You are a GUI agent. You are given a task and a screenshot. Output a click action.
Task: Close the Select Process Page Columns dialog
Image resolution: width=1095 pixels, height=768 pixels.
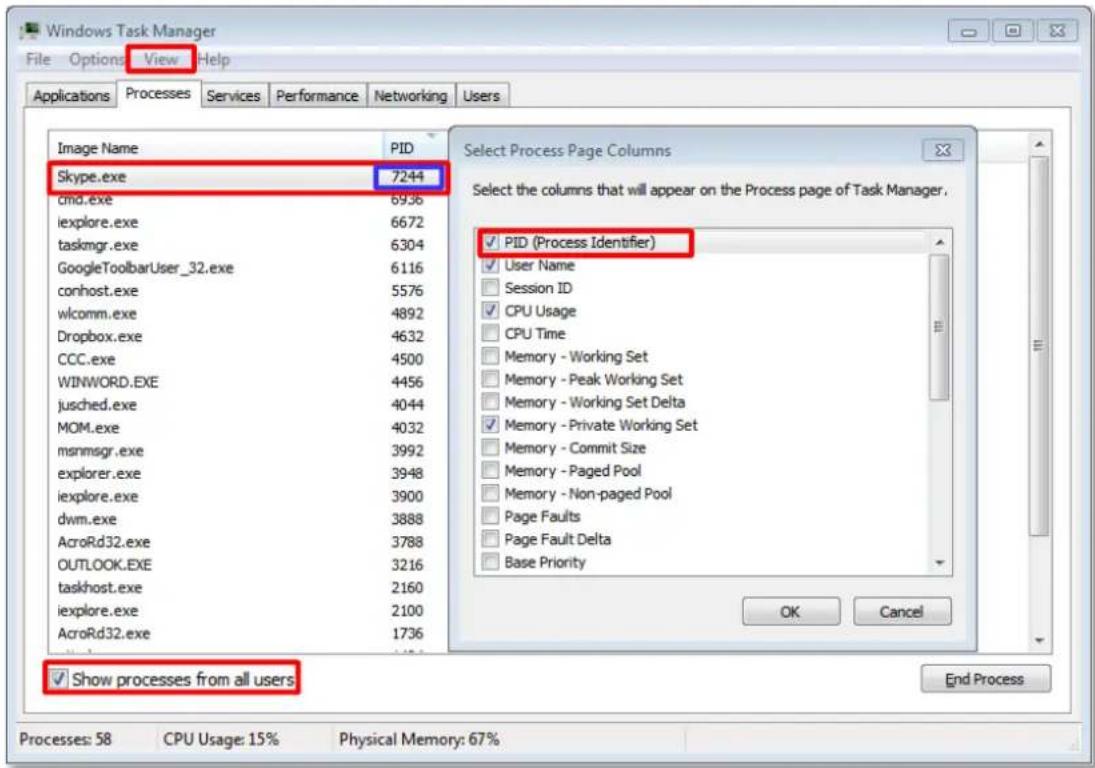click(x=943, y=150)
